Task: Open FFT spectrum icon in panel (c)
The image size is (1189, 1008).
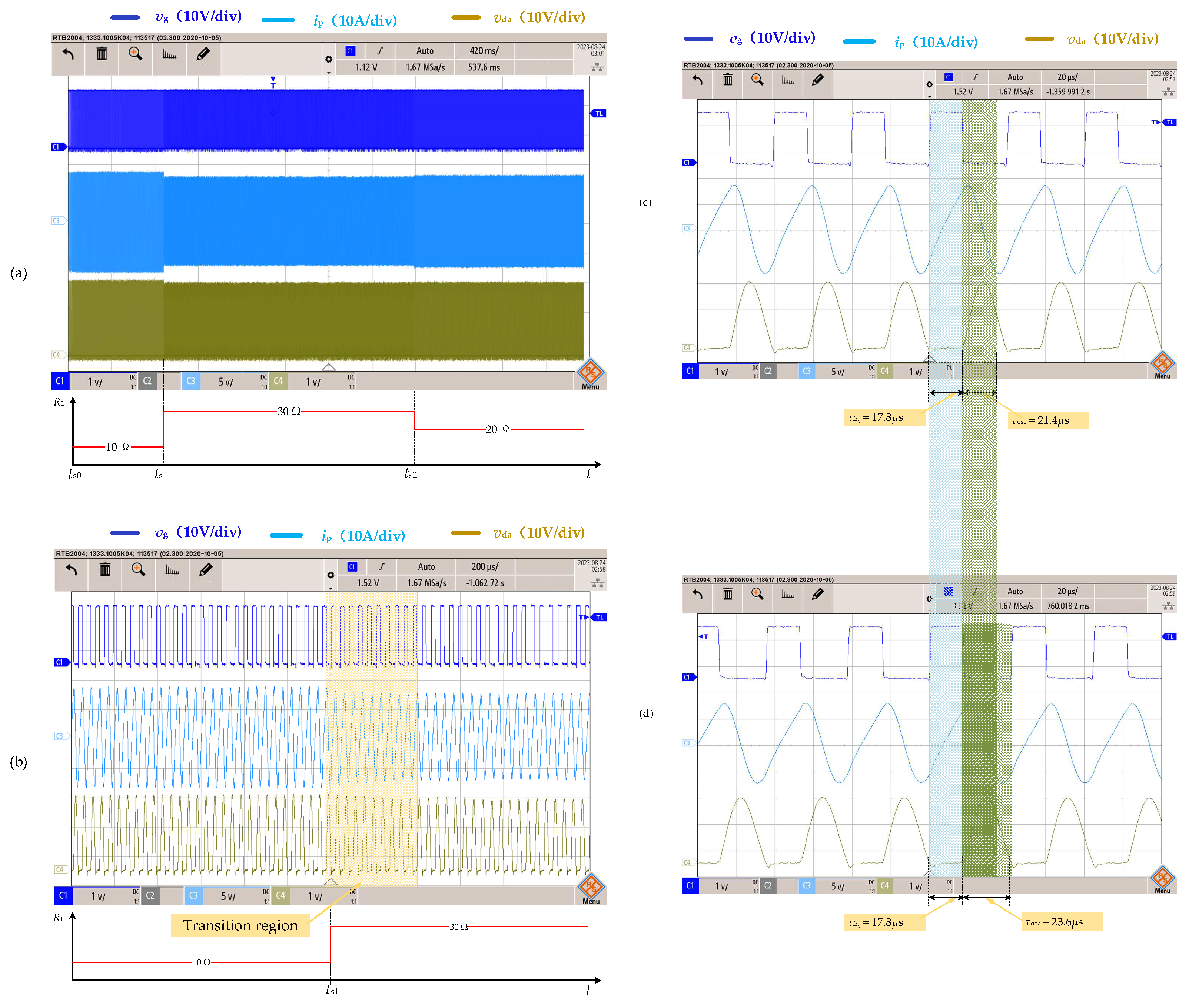Action: click(x=788, y=80)
